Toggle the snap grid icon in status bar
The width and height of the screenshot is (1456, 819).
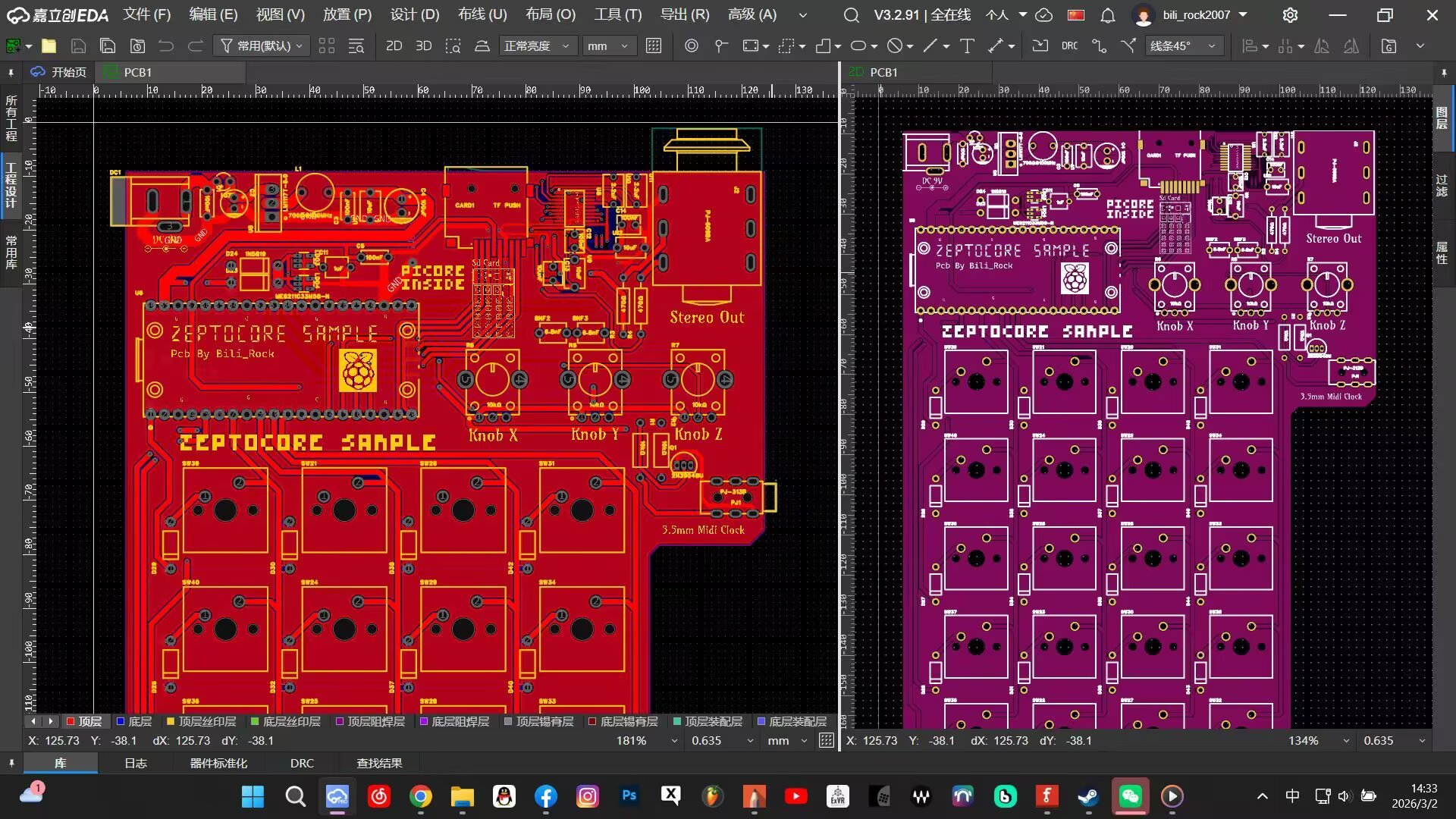click(x=827, y=741)
